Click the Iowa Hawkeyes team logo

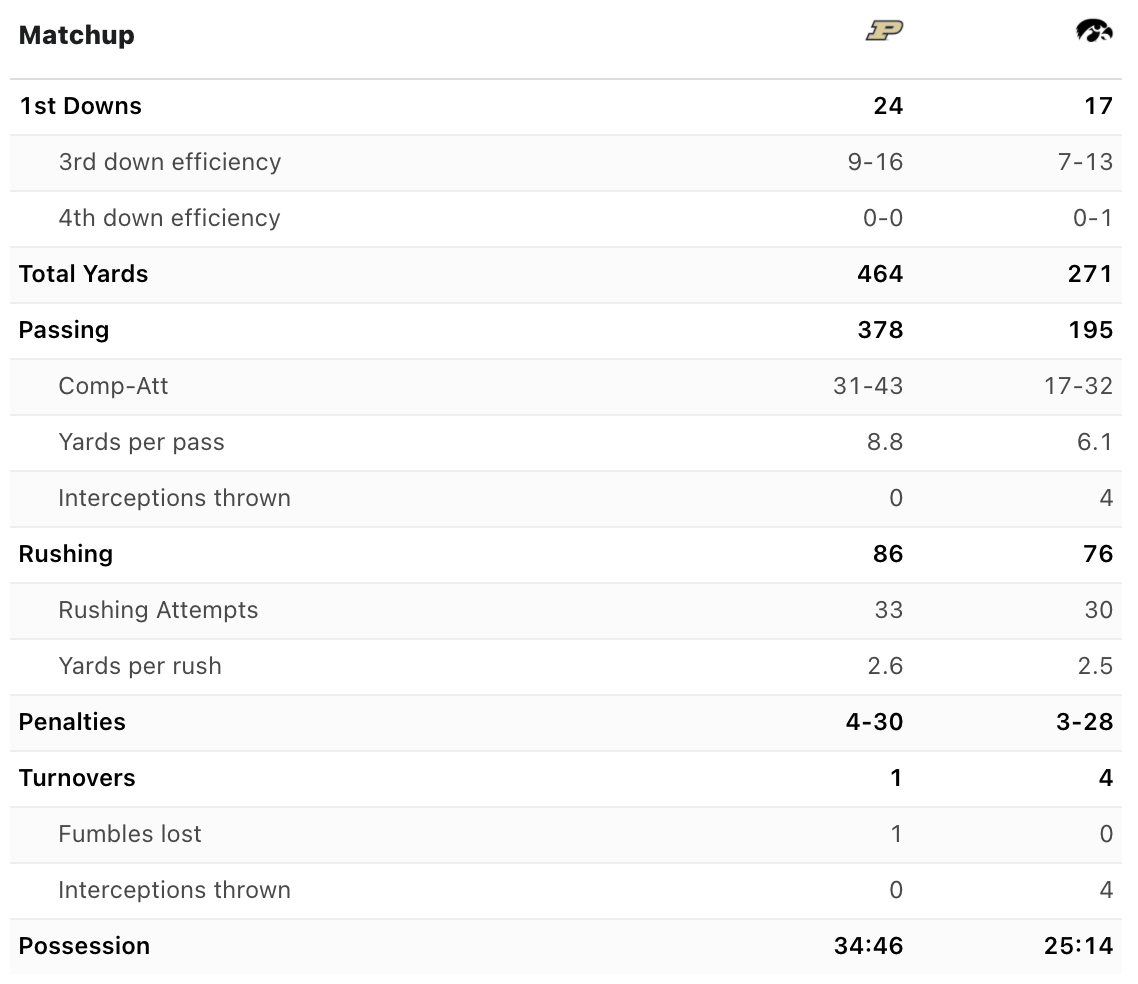1094,30
